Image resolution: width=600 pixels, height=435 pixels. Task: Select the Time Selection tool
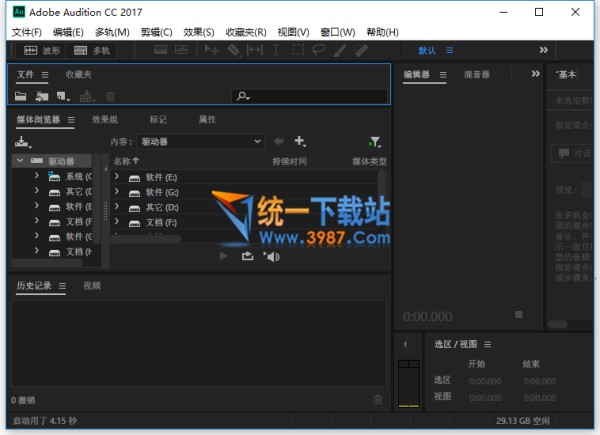coord(276,50)
